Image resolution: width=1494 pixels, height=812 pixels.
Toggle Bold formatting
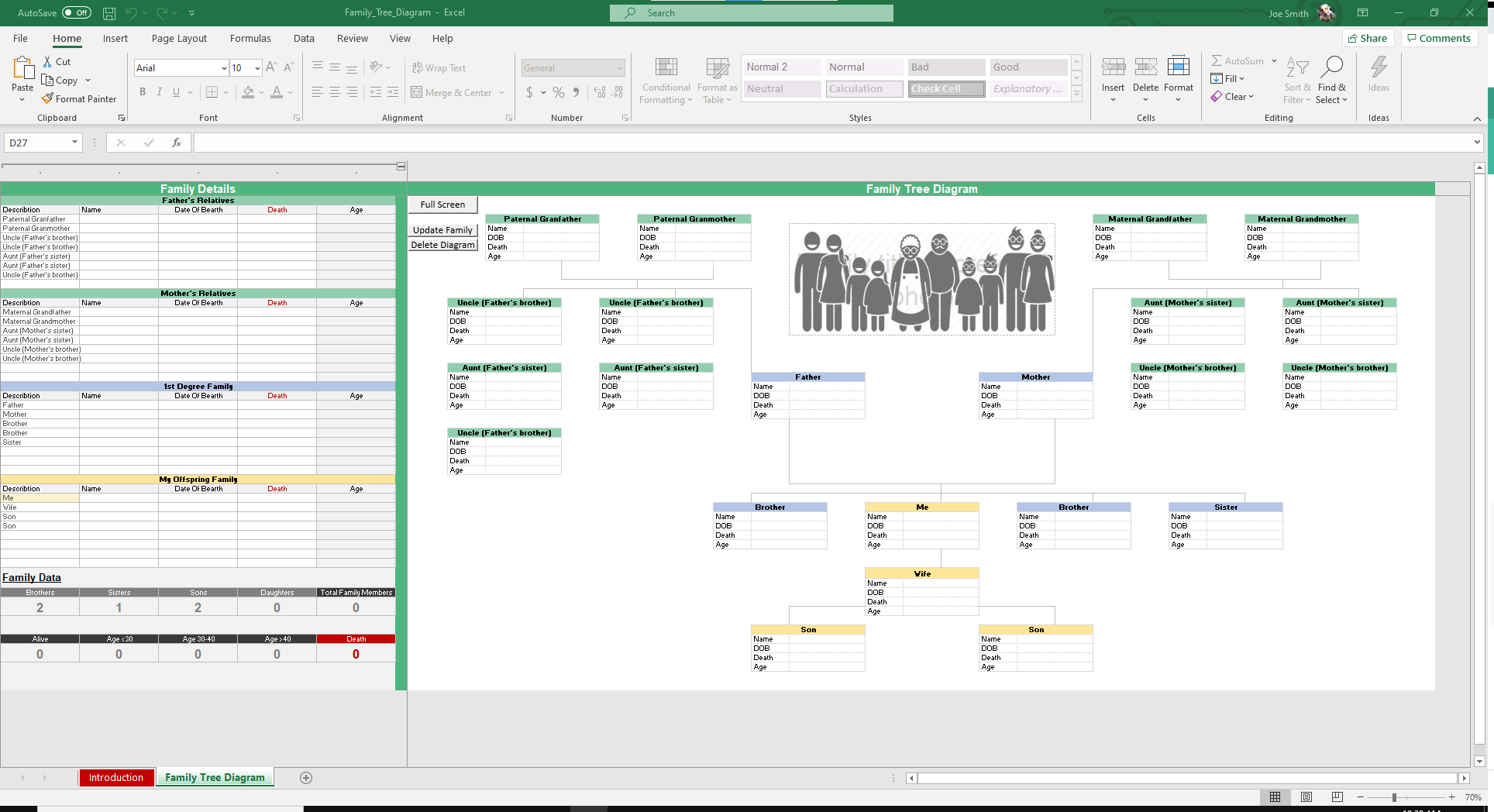point(143,92)
